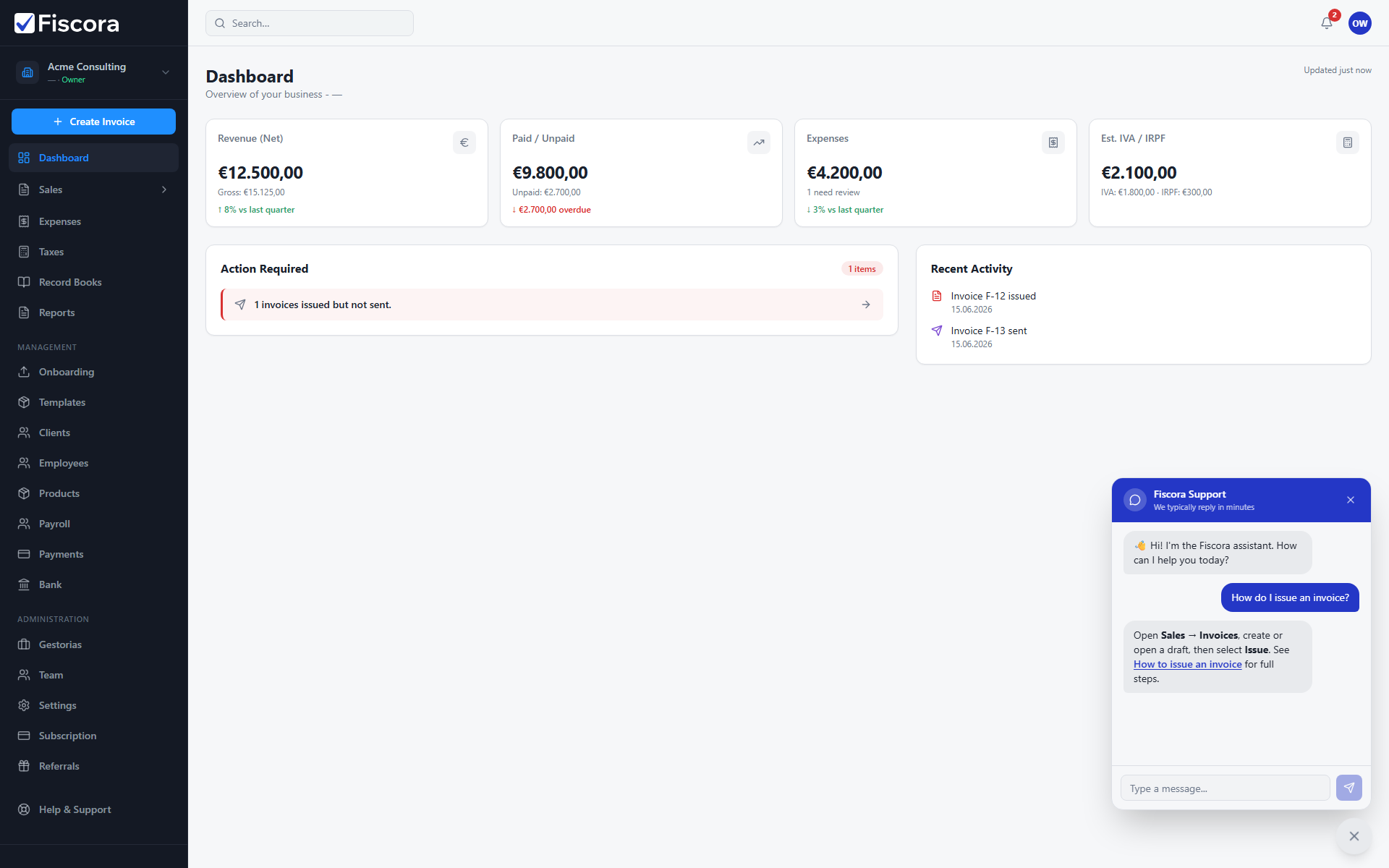Click the receipt icon on Expenses card
The width and height of the screenshot is (1389, 868).
click(1053, 142)
